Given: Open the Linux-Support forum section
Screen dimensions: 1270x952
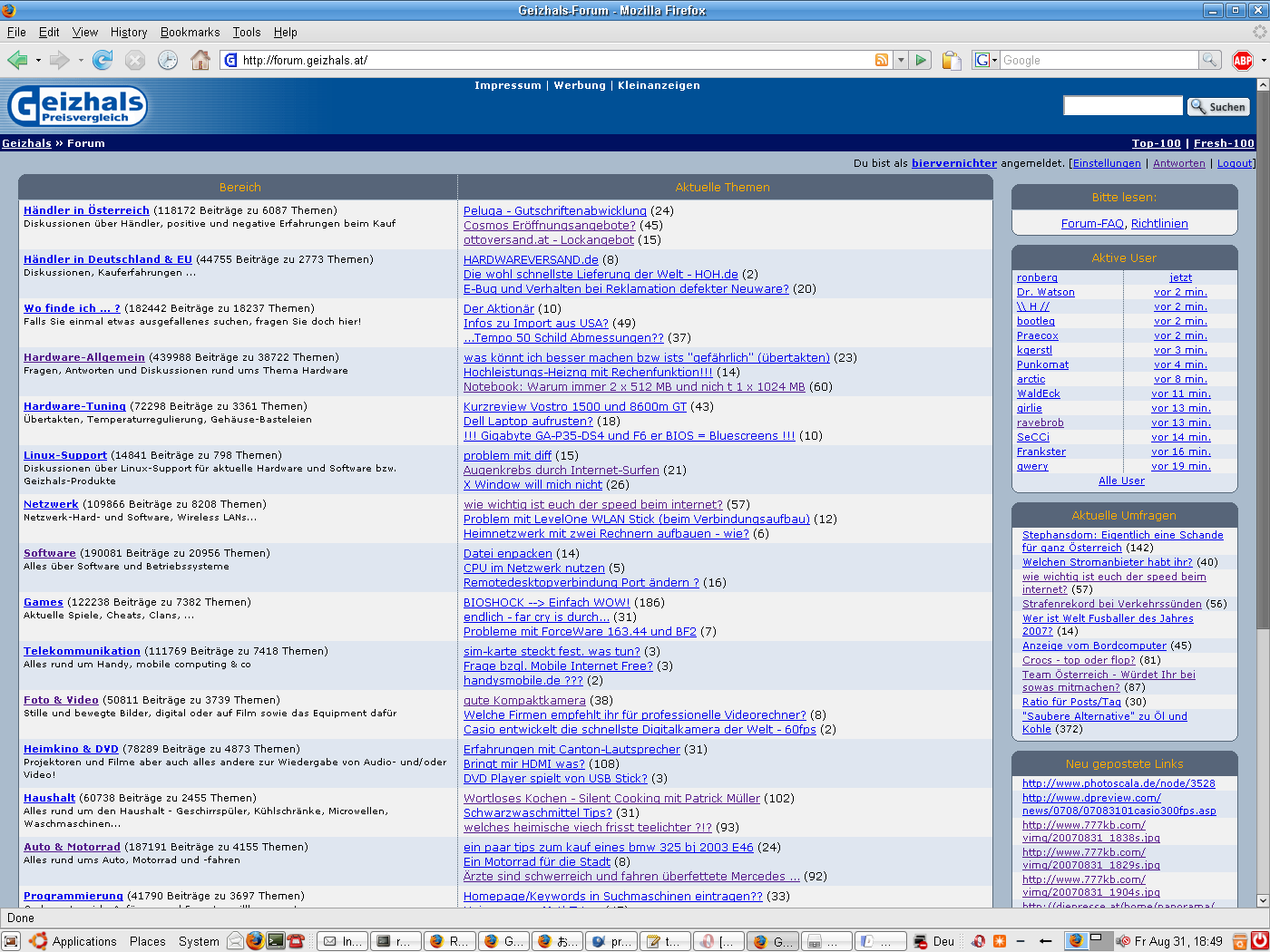Looking at the screenshot, I should pyautogui.click(x=65, y=455).
